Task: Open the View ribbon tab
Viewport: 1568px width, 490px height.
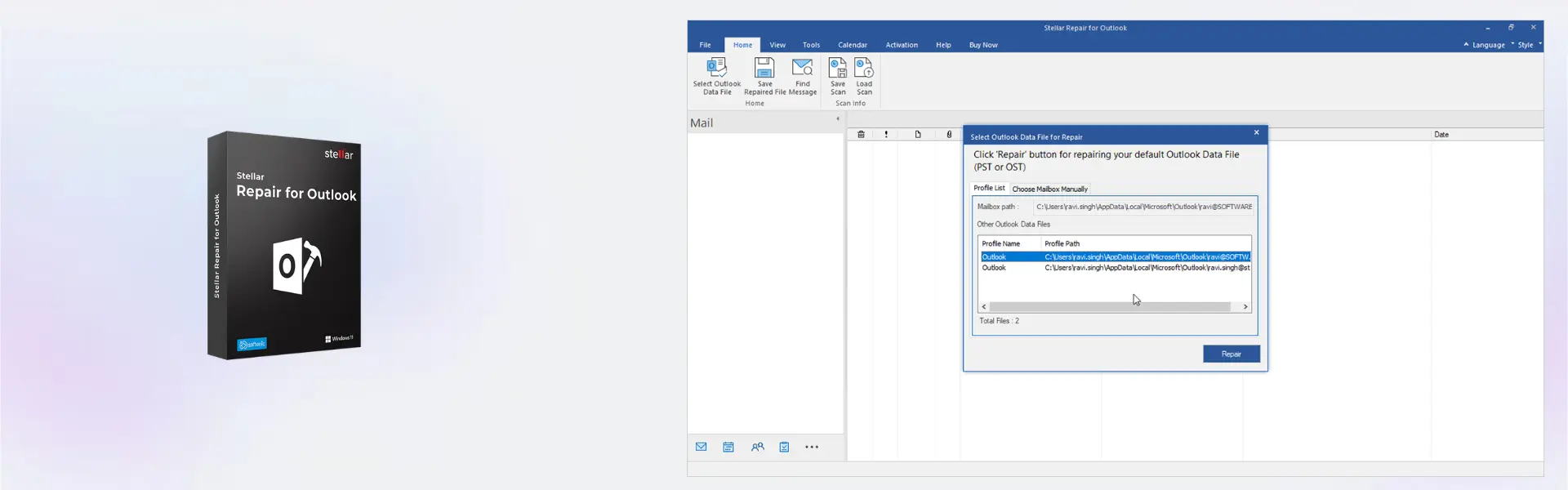Action: [777, 45]
